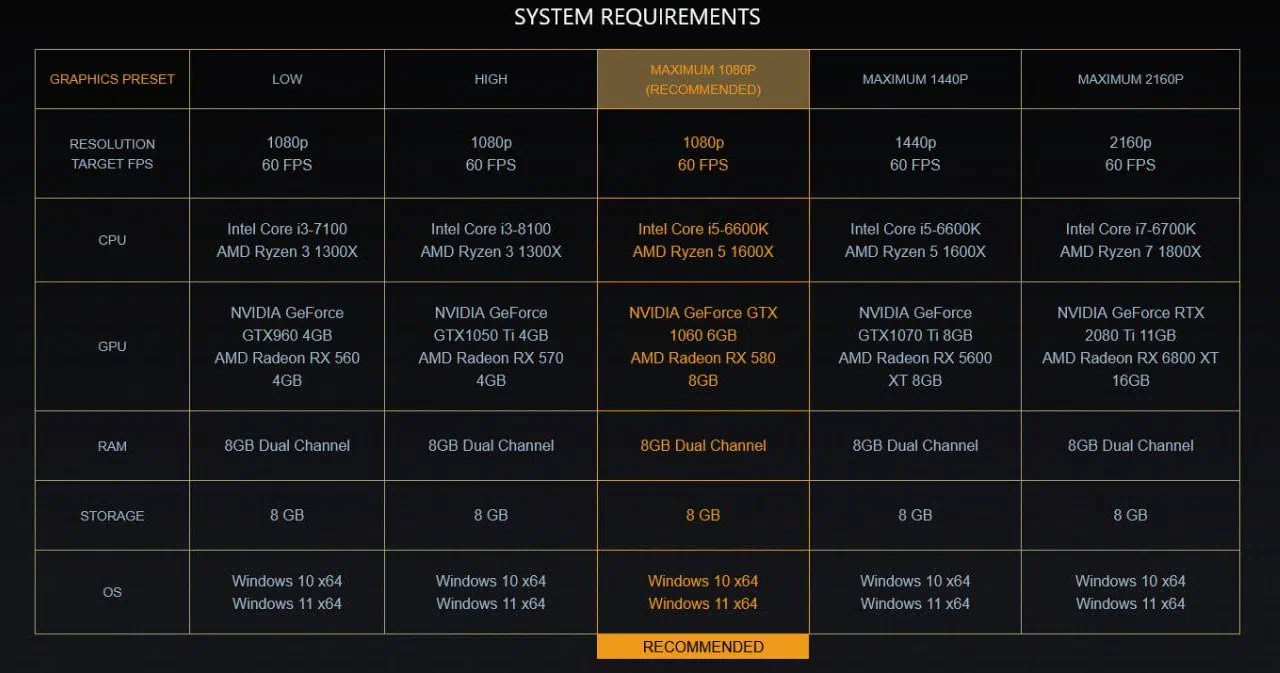Select the GeForce GTX 1060 6GB cell
Image resolution: width=1280 pixels, height=673 pixels.
click(703, 346)
